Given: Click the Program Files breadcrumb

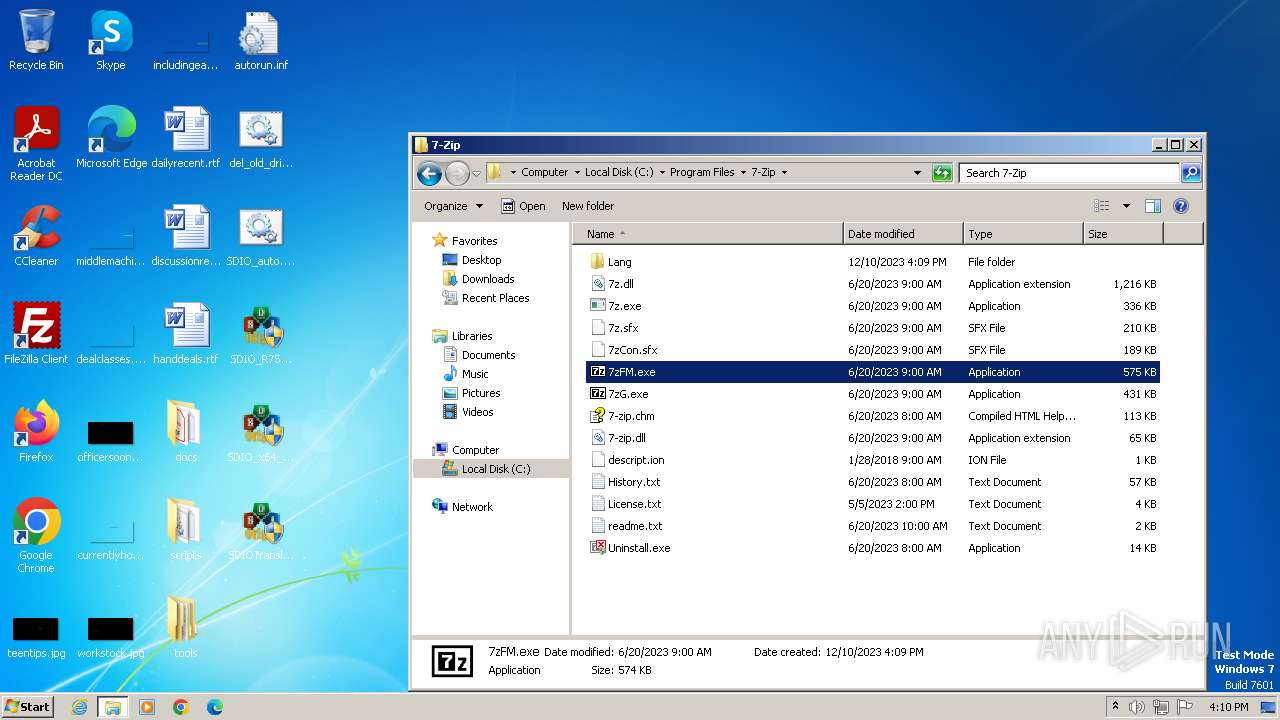Looking at the screenshot, I should click(x=702, y=172).
